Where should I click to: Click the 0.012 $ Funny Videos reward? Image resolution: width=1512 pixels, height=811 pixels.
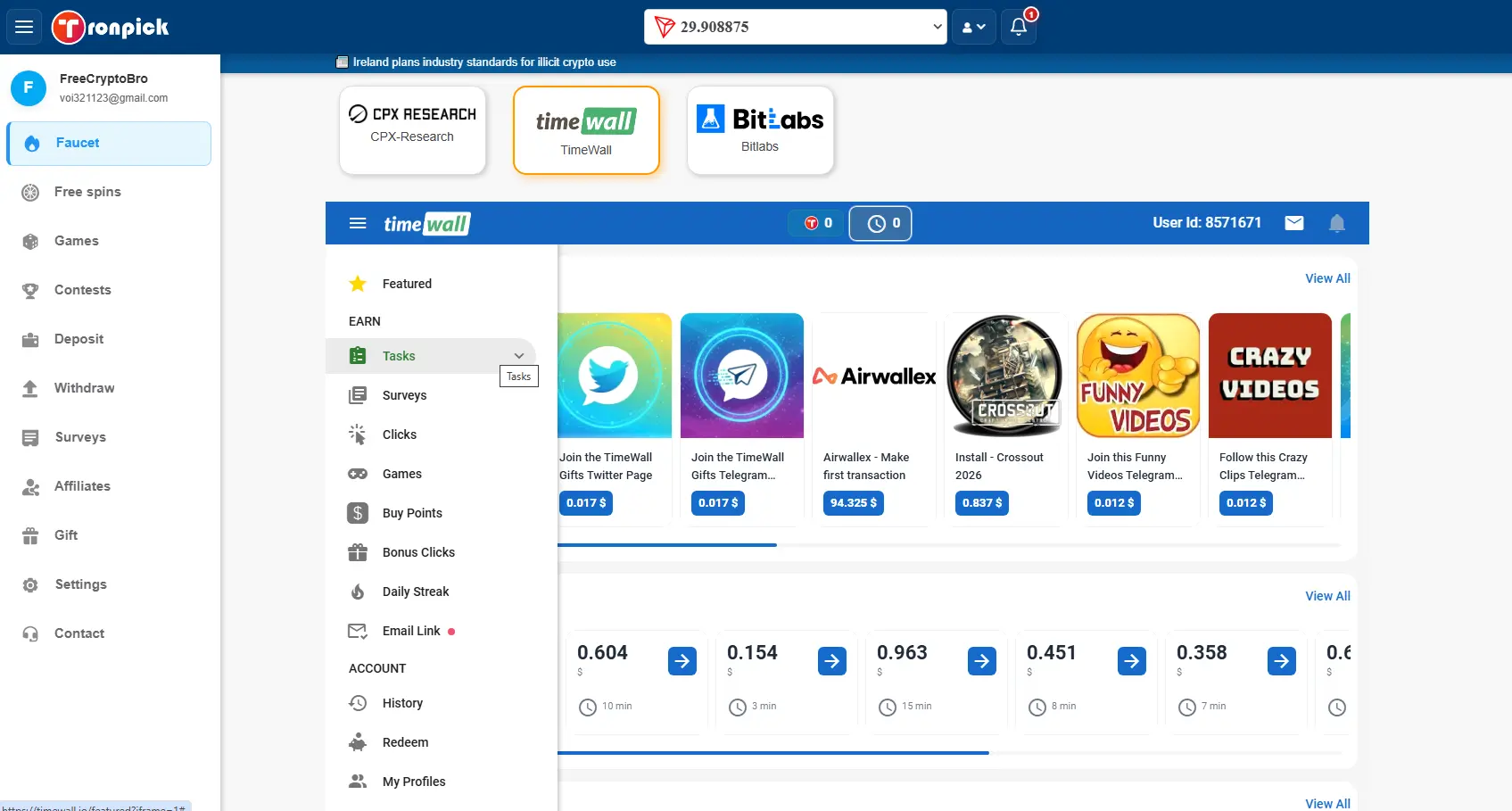point(1114,503)
